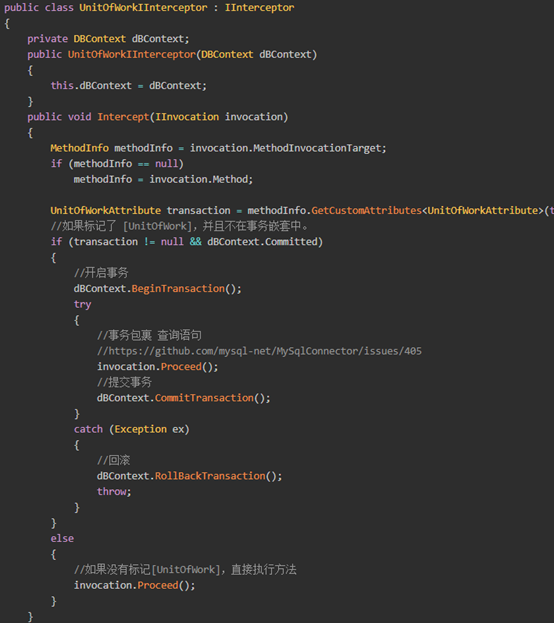Click the Intercept method name
This screenshot has width=554, height=623.
coord(123,117)
